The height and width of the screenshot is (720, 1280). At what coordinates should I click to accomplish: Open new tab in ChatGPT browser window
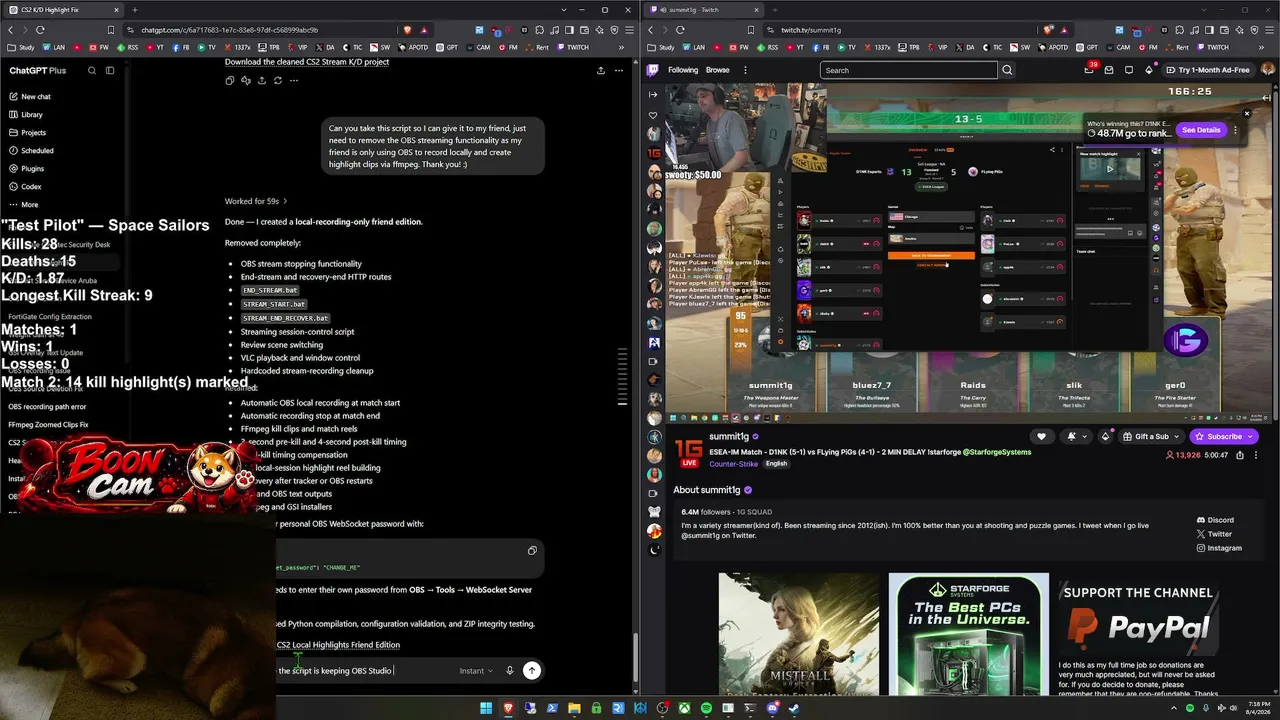(x=134, y=10)
